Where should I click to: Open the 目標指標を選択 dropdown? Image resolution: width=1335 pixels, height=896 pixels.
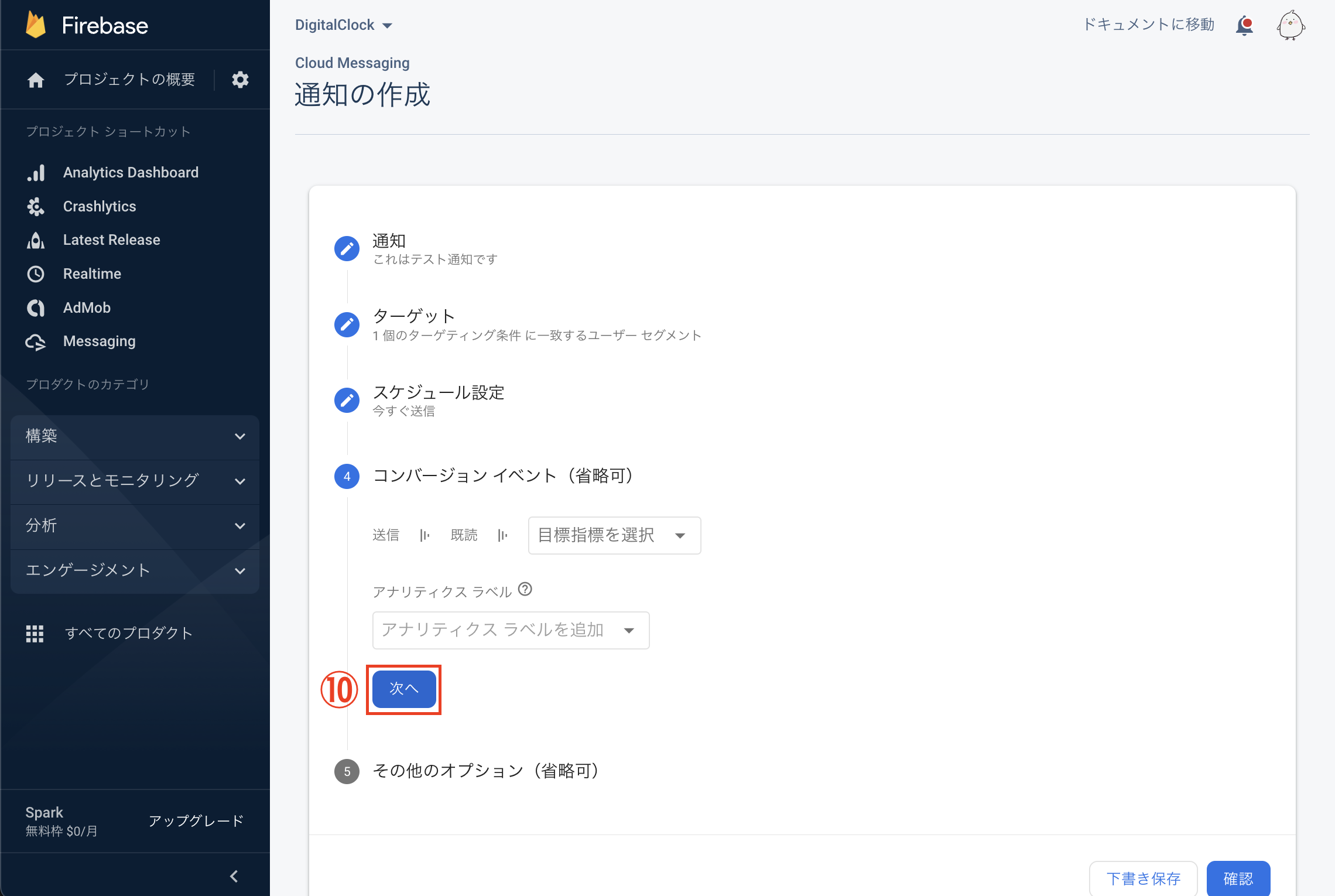[613, 535]
